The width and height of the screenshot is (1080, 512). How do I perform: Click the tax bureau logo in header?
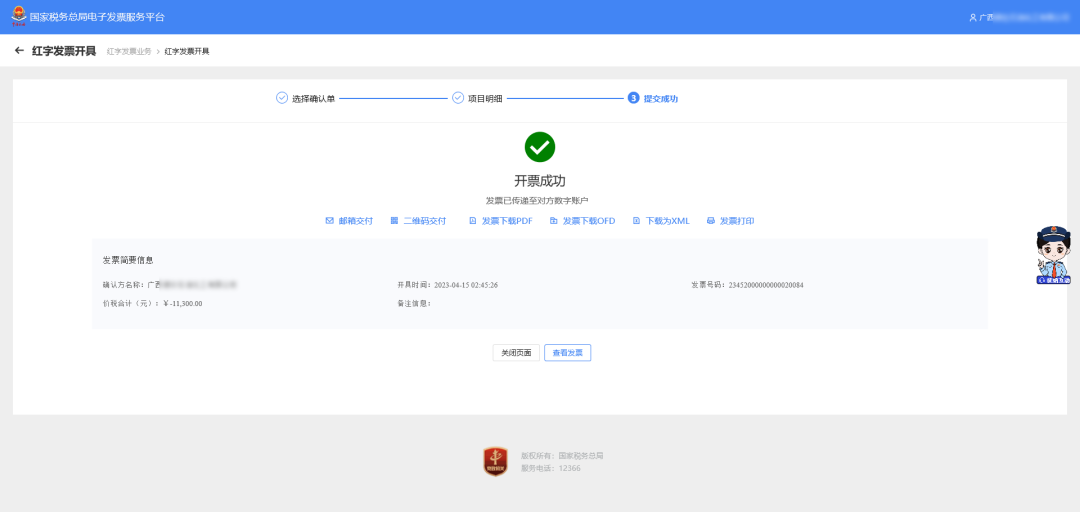pos(19,17)
